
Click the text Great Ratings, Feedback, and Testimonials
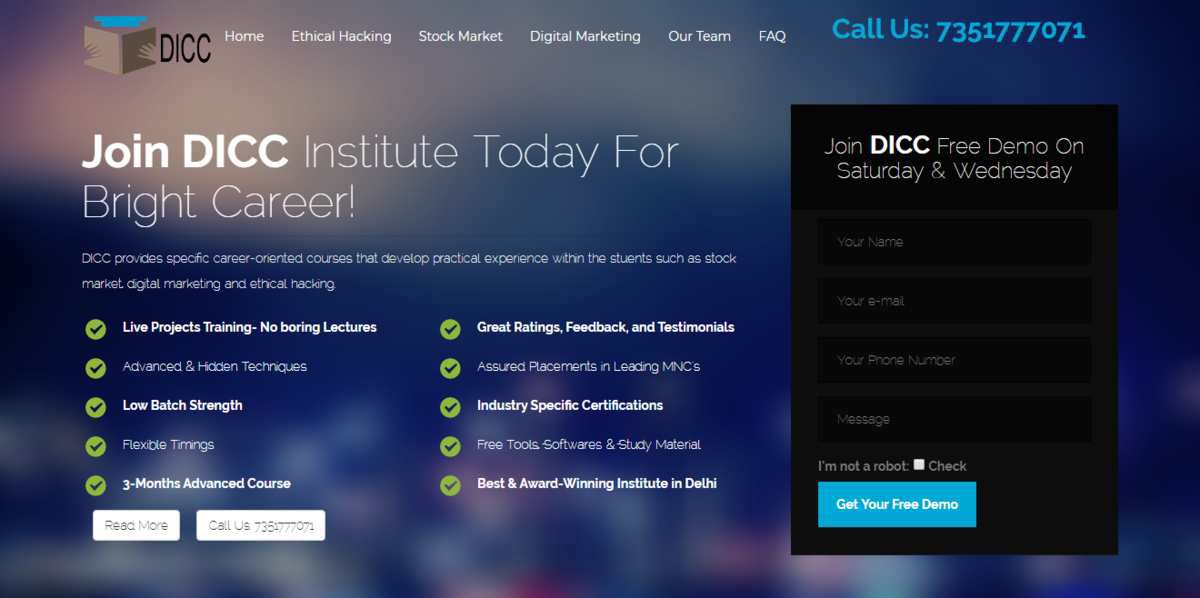click(606, 327)
